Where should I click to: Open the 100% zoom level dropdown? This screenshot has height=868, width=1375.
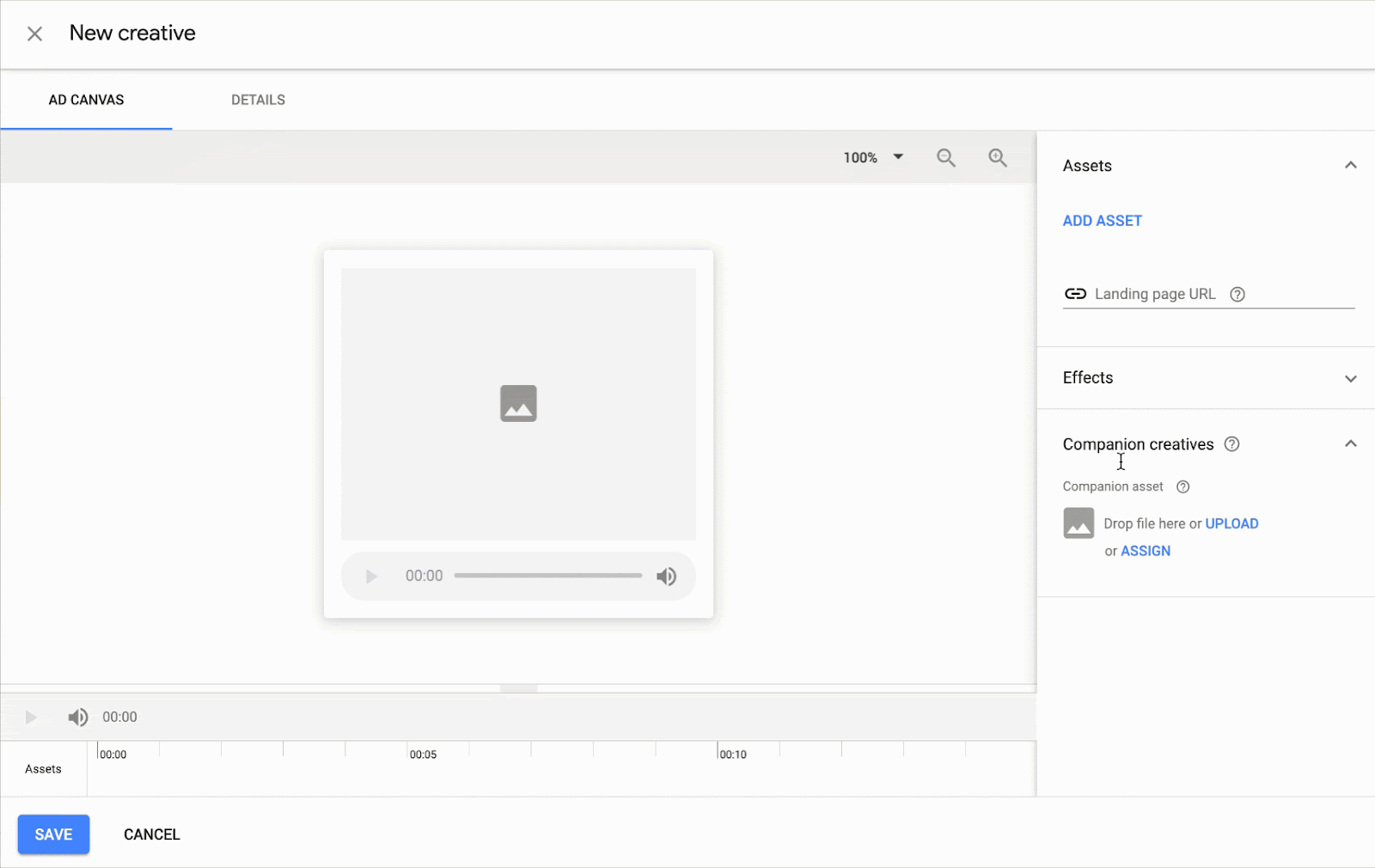point(873,157)
